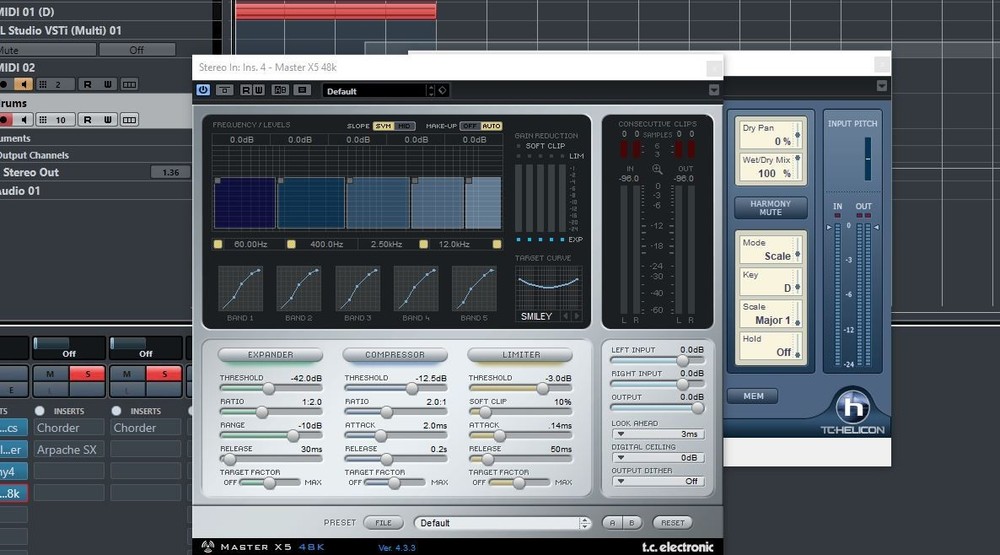Image resolution: width=1000 pixels, height=555 pixels.
Task: Click the record enable icon on Drums track
Action: coord(4,120)
